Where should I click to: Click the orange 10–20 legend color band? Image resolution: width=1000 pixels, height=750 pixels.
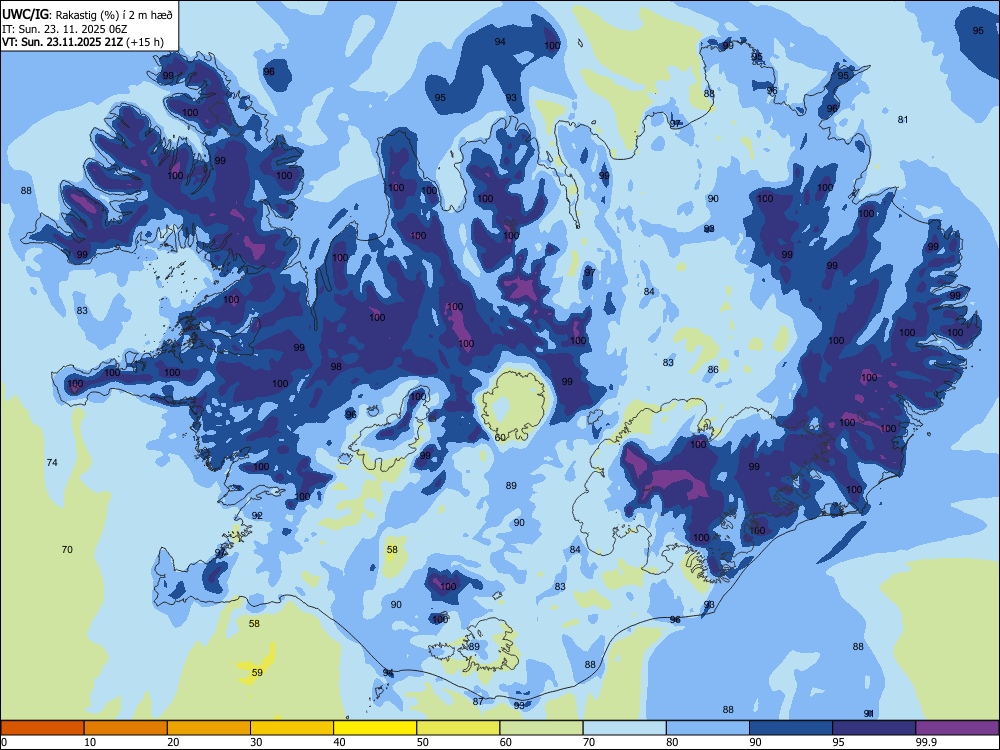coord(126,728)
